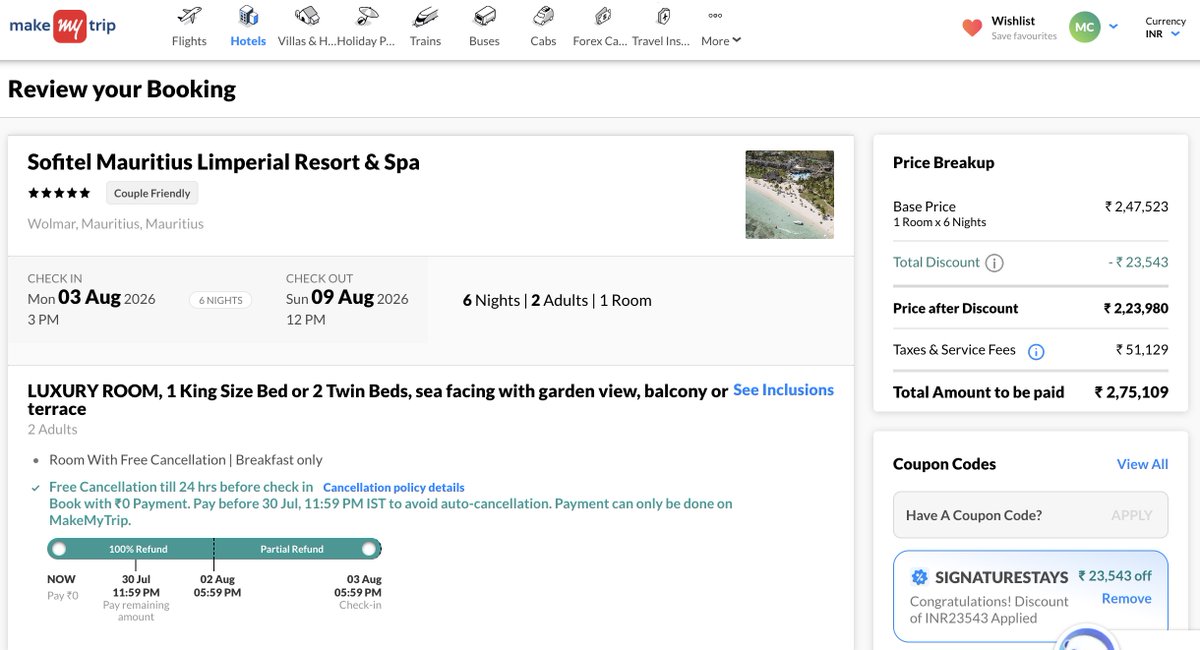Go to Trains tab label
Viewport: 1200px width, 650px height.
[x=425, y=41]
